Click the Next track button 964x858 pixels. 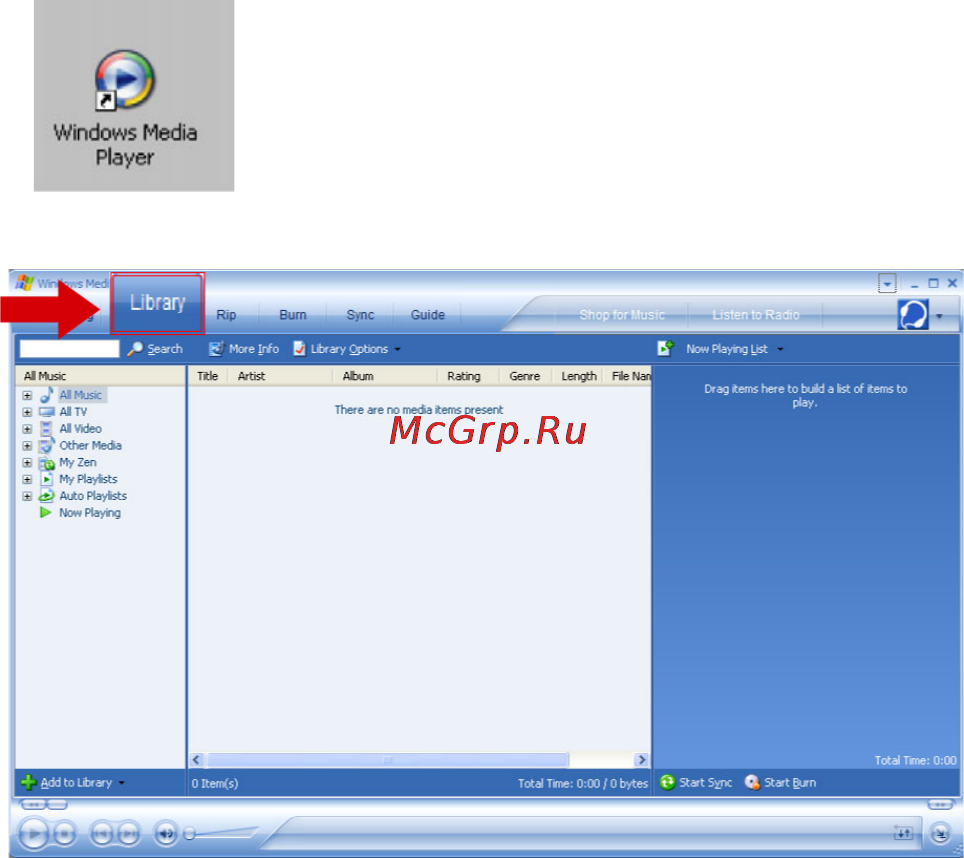pyautogui.click(x=128, y=833)
